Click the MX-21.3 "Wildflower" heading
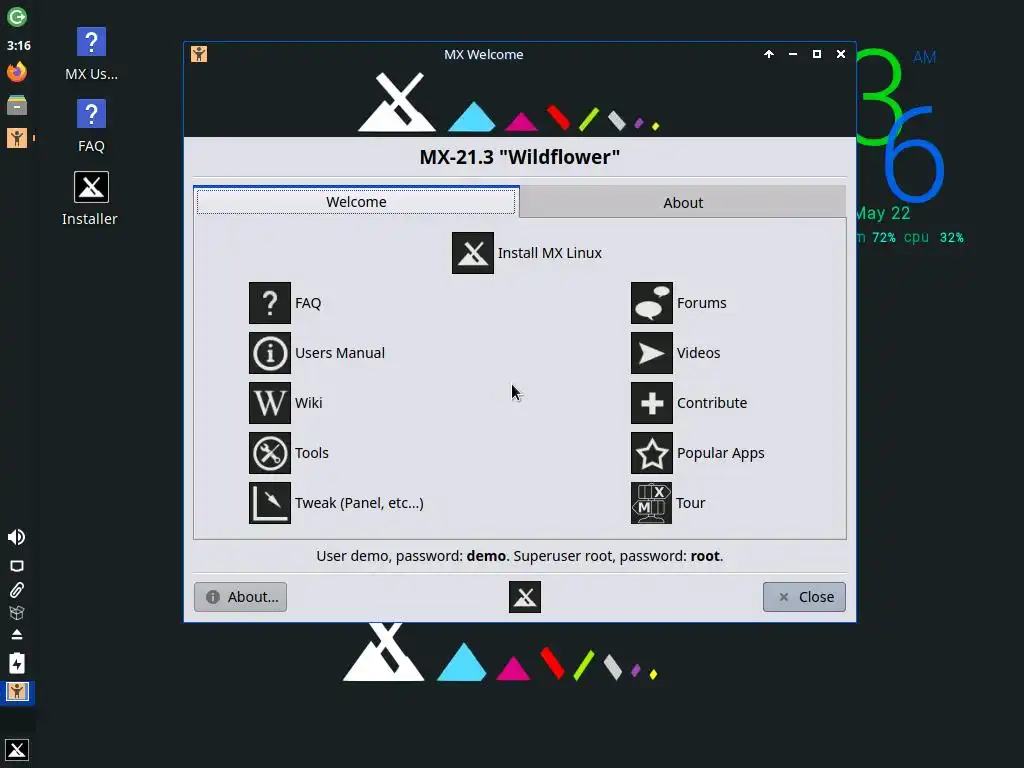 [x=519, y=157]
